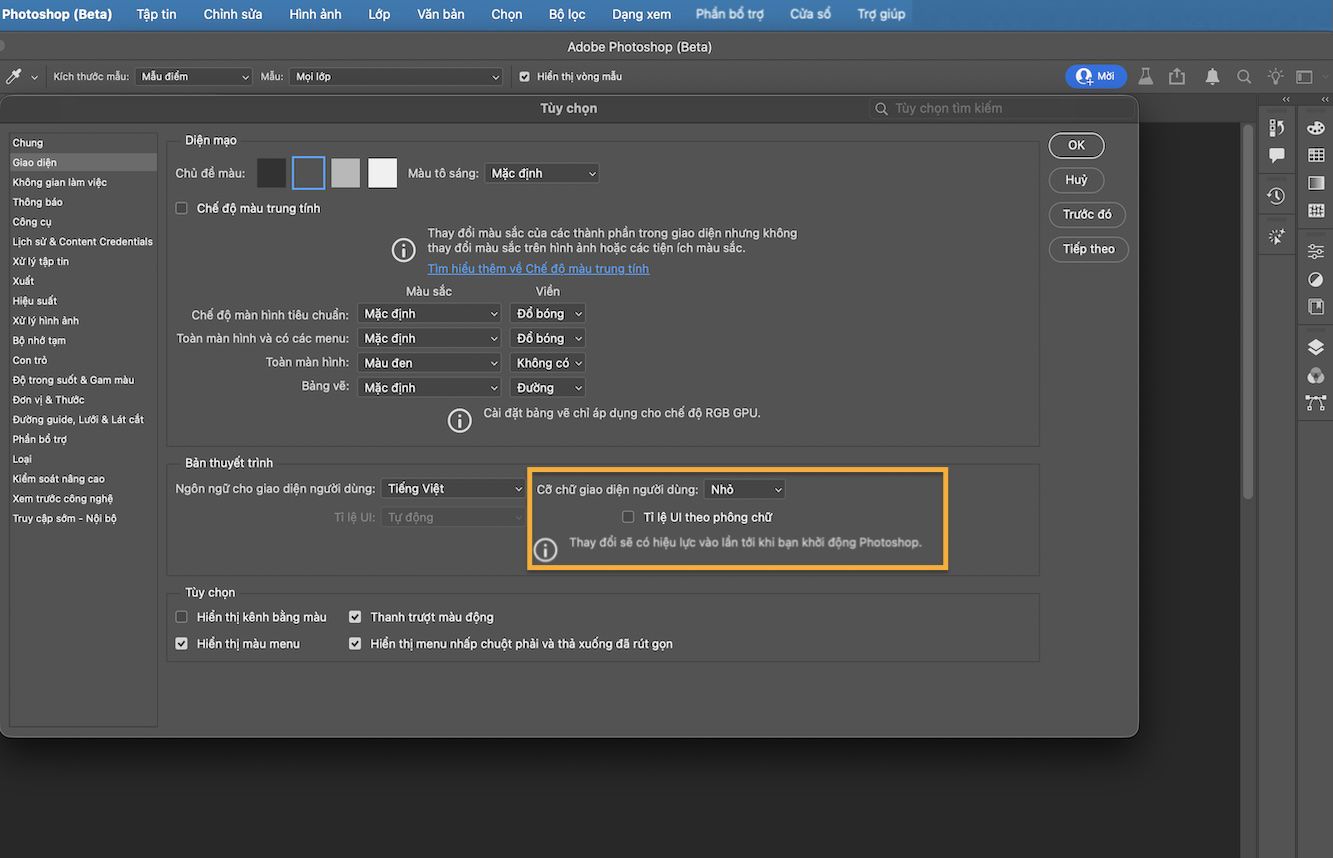Open the 'Màu tô sáng' dropdown

(x=541, y=172)
